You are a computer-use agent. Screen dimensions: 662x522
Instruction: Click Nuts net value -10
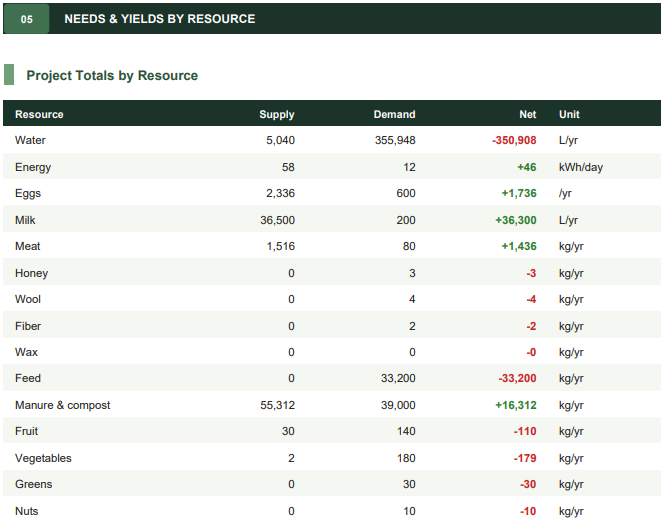(x=528, y=511)
